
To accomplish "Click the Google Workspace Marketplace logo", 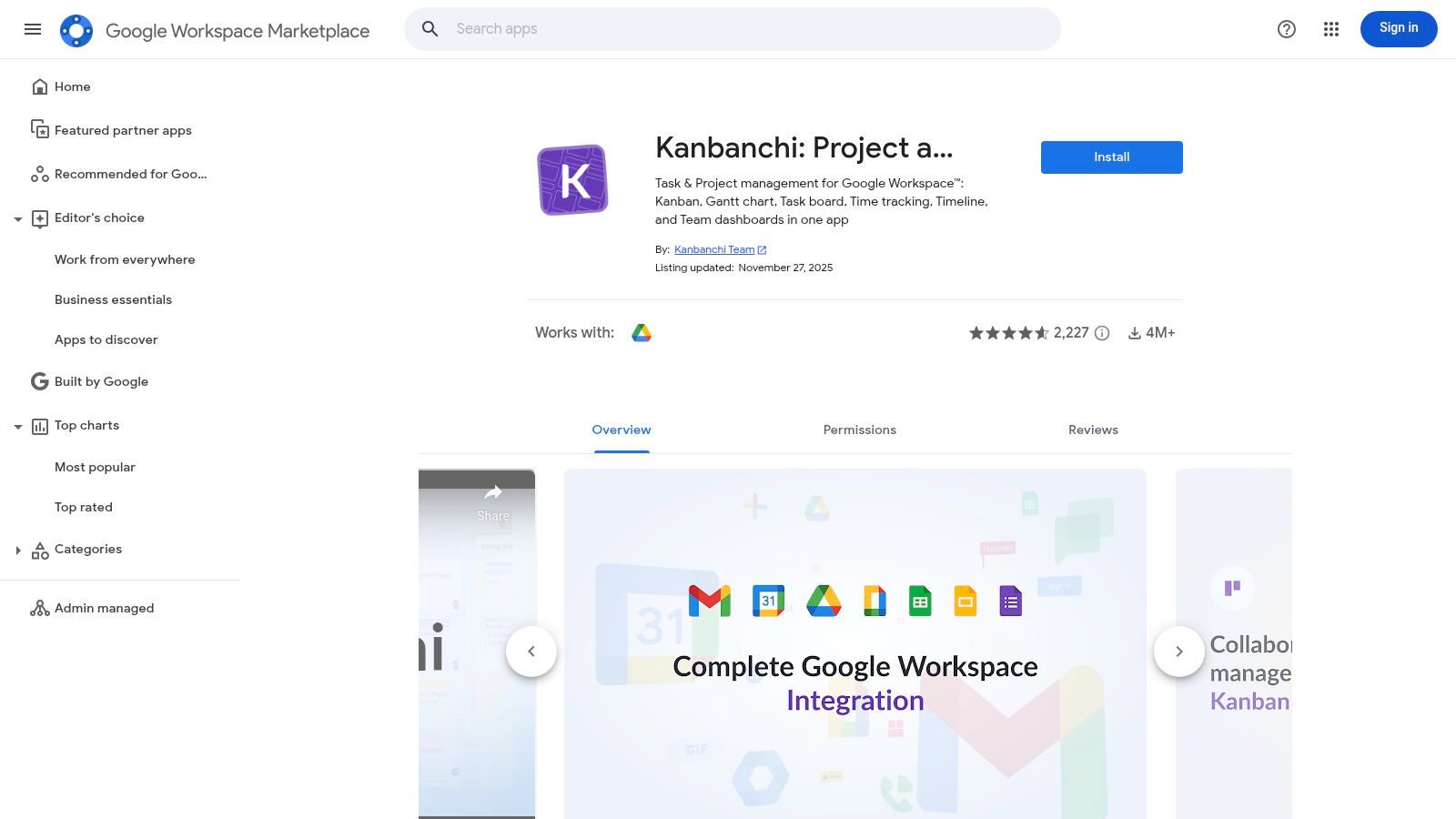I will (x=216, y=29).
